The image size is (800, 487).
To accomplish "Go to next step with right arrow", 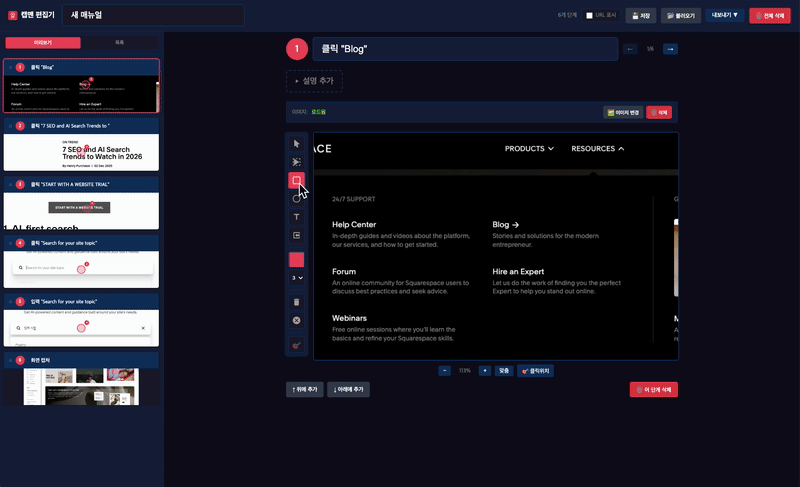I will [670, 49].
